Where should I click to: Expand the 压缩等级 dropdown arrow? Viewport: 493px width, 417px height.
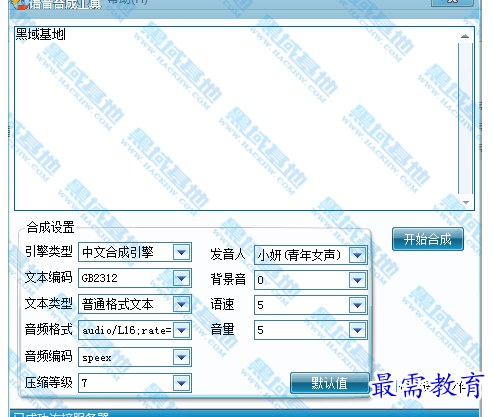181,383
